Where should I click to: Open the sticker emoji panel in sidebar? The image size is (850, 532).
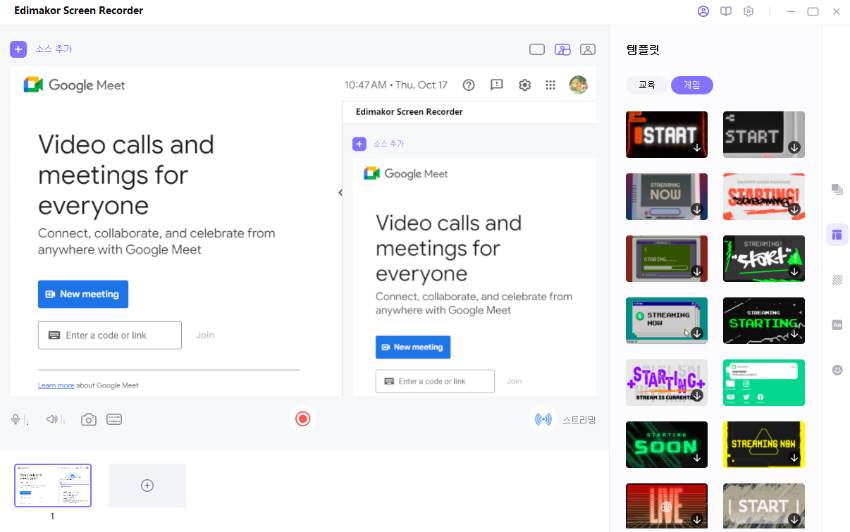(837, 370)
